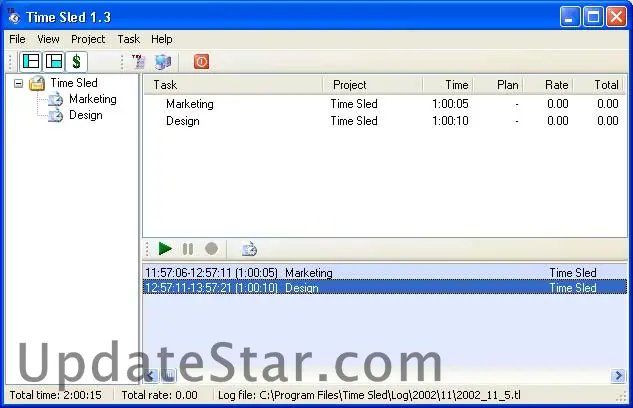Open the Help menu
Screen dimensions: 633x408
(161, 39)
